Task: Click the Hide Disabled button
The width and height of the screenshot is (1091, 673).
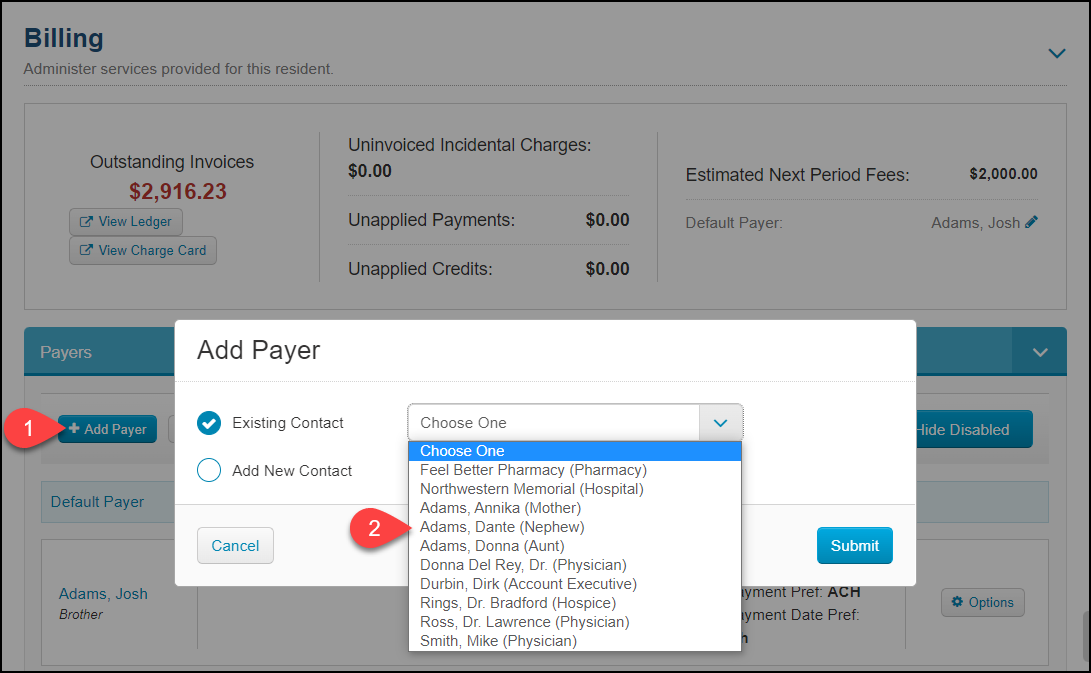Action: click(x=973, y=429)
